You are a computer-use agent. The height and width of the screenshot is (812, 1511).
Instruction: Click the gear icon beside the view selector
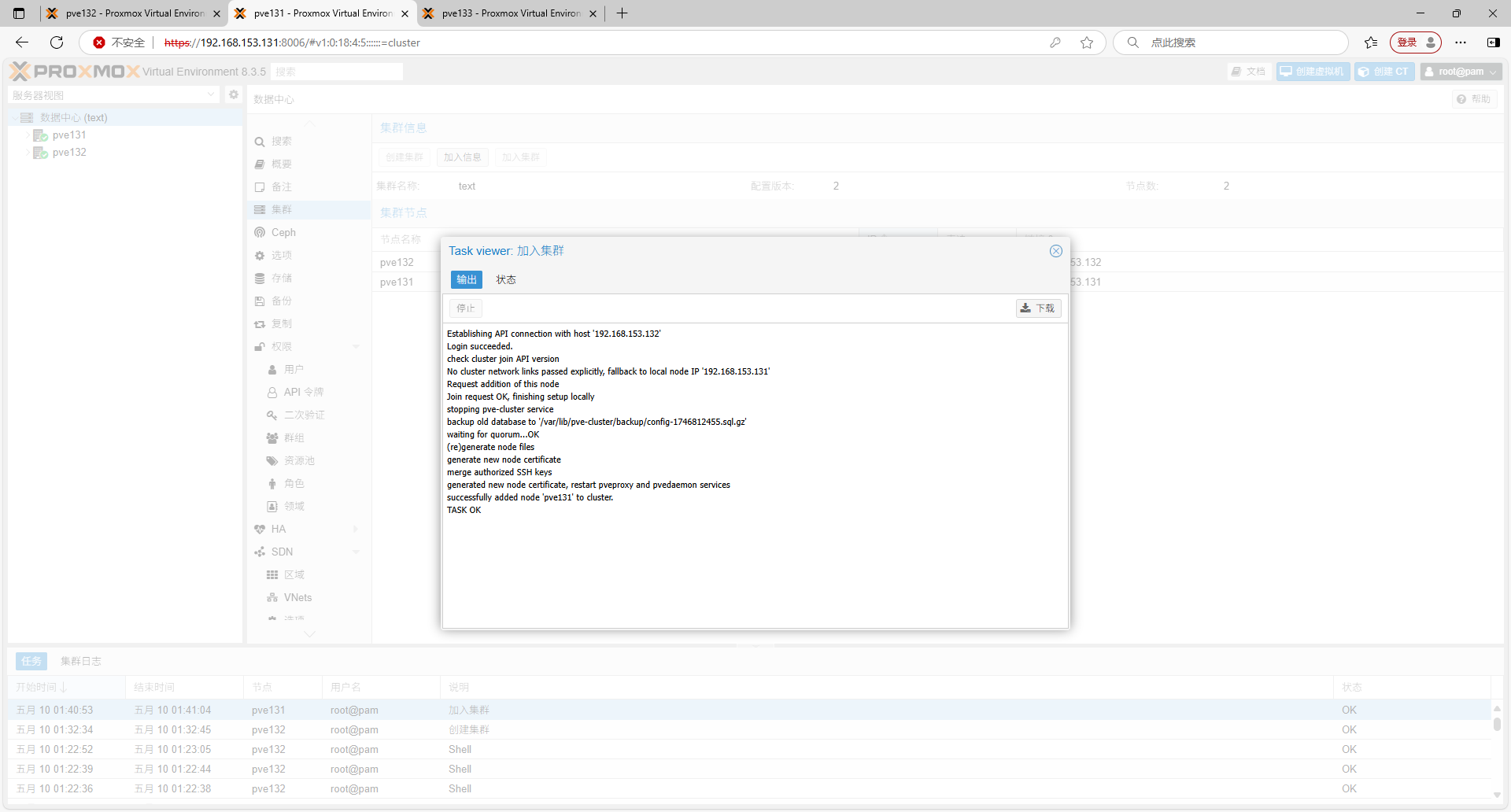point(234,94)
